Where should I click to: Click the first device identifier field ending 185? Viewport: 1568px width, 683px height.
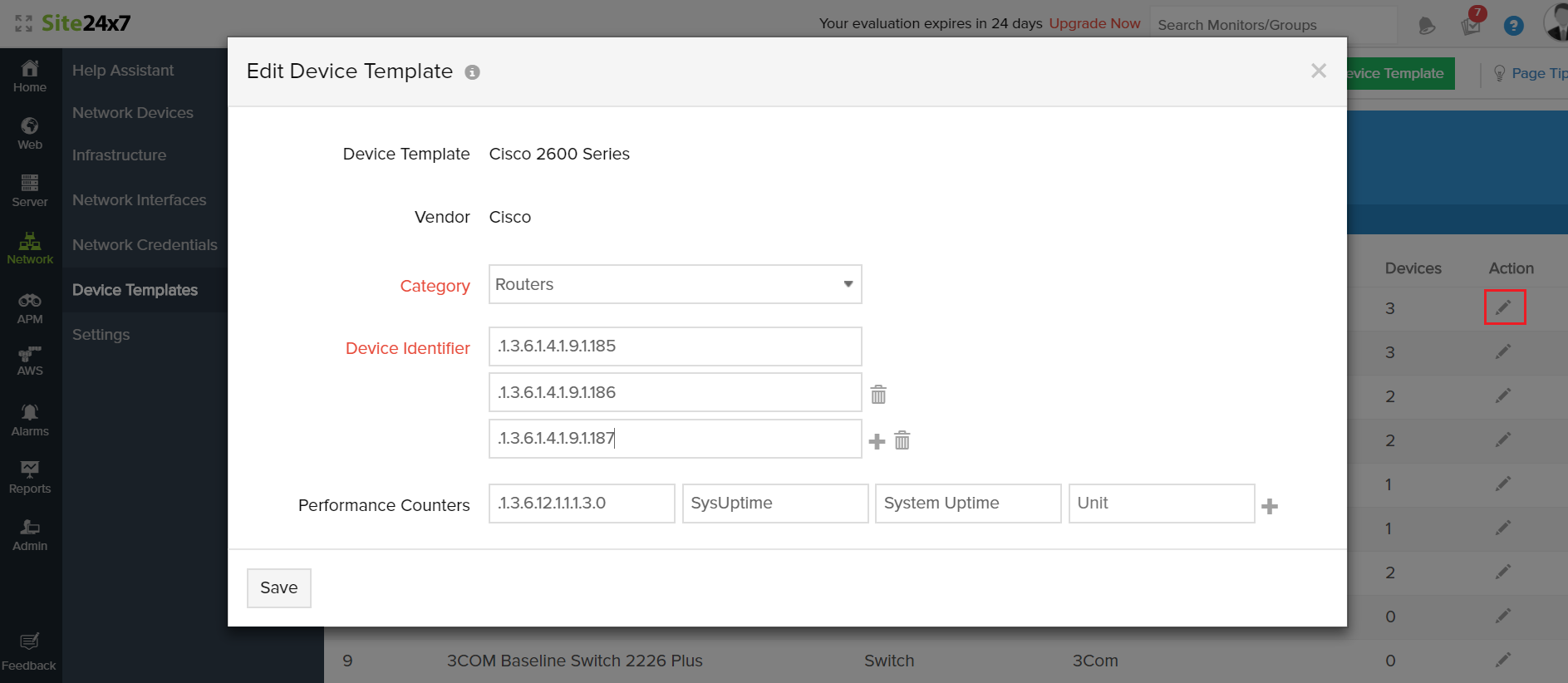tap(676, 346)
